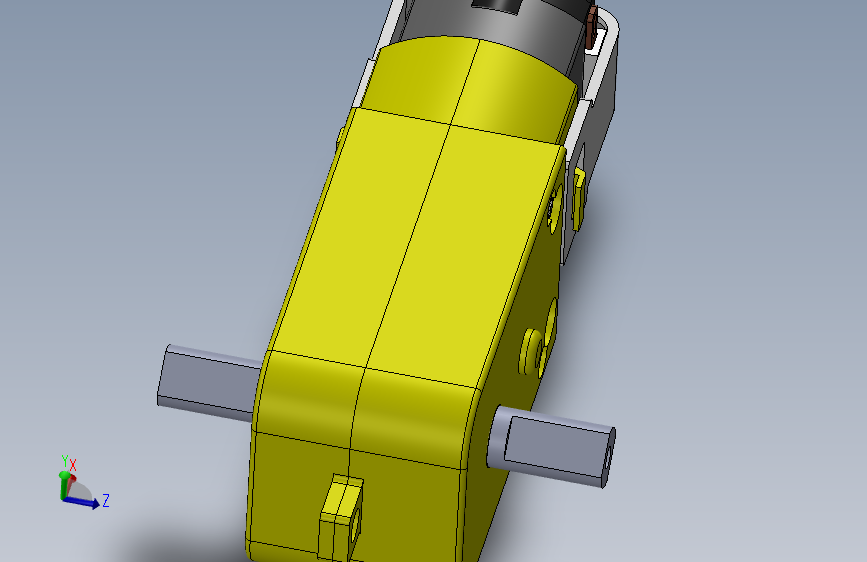The image size is (867, 562).
Task: Select the left gray output shaft
Action: pyautogui.click(x=209, y=381)
